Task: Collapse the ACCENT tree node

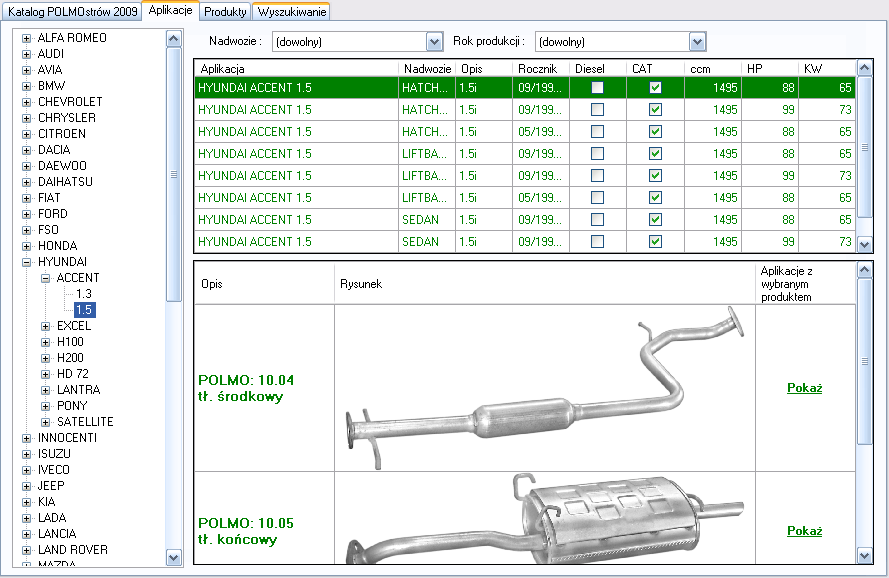Action: [45, 278]
